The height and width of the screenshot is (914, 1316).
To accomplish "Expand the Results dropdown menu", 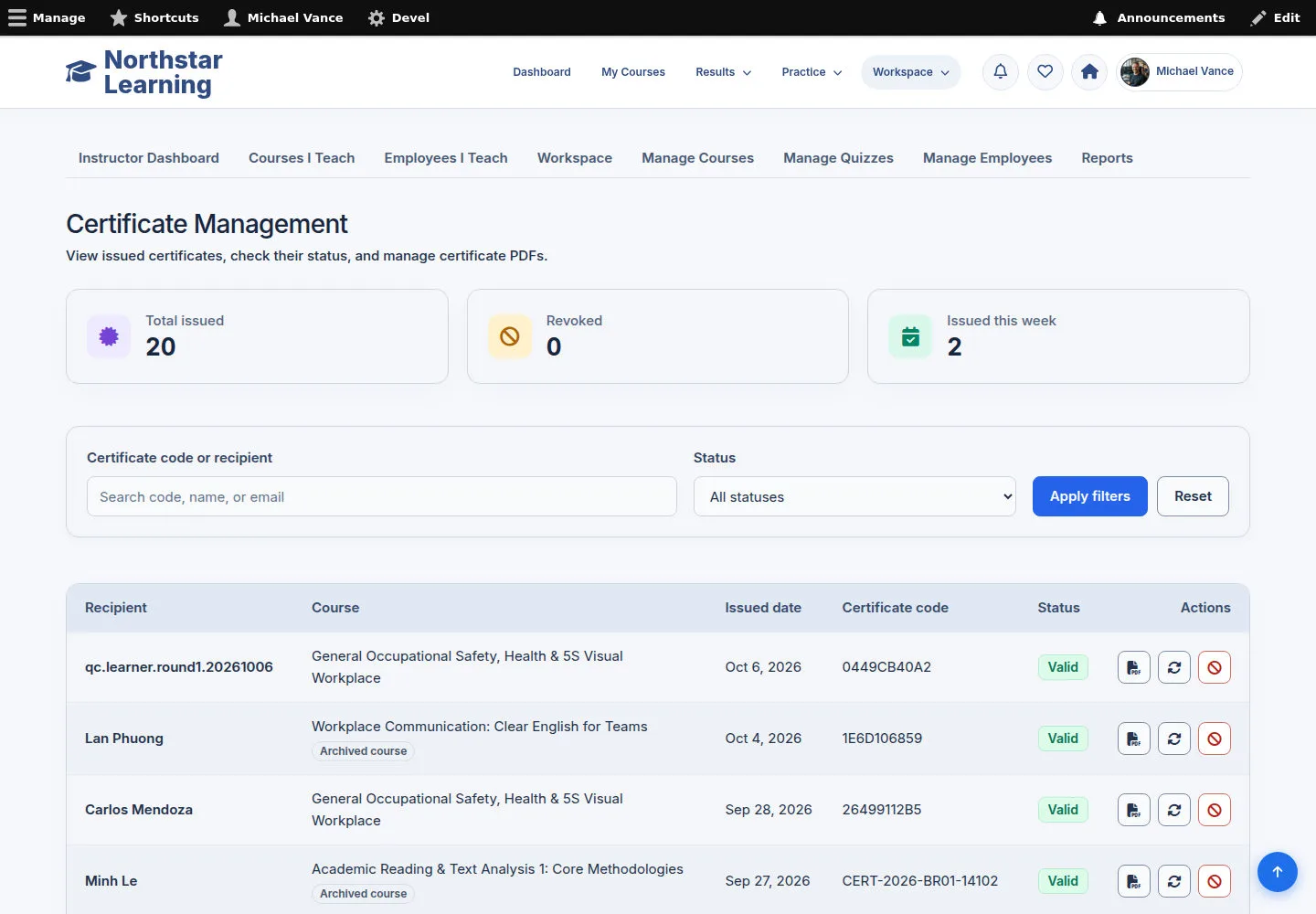I will click(x=724, y=72).
